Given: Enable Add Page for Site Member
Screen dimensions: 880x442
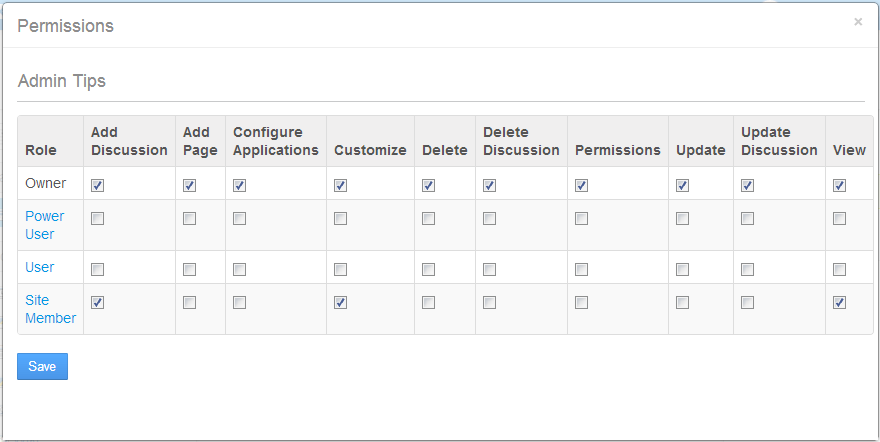Looking at the screenshot, I should click(190, 303).
